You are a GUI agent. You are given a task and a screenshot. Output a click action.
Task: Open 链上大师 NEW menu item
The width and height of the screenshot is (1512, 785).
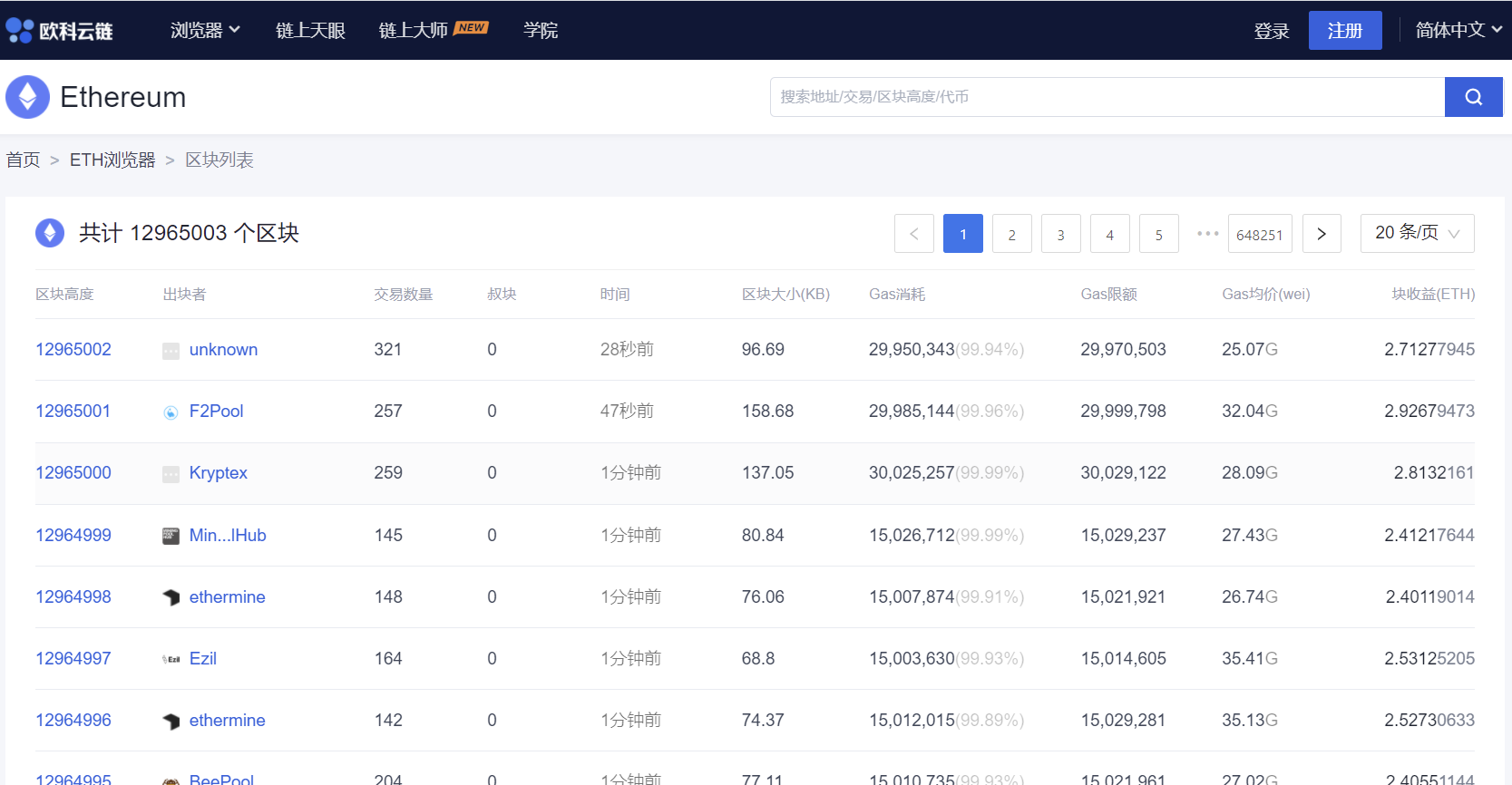pos(434,30)
